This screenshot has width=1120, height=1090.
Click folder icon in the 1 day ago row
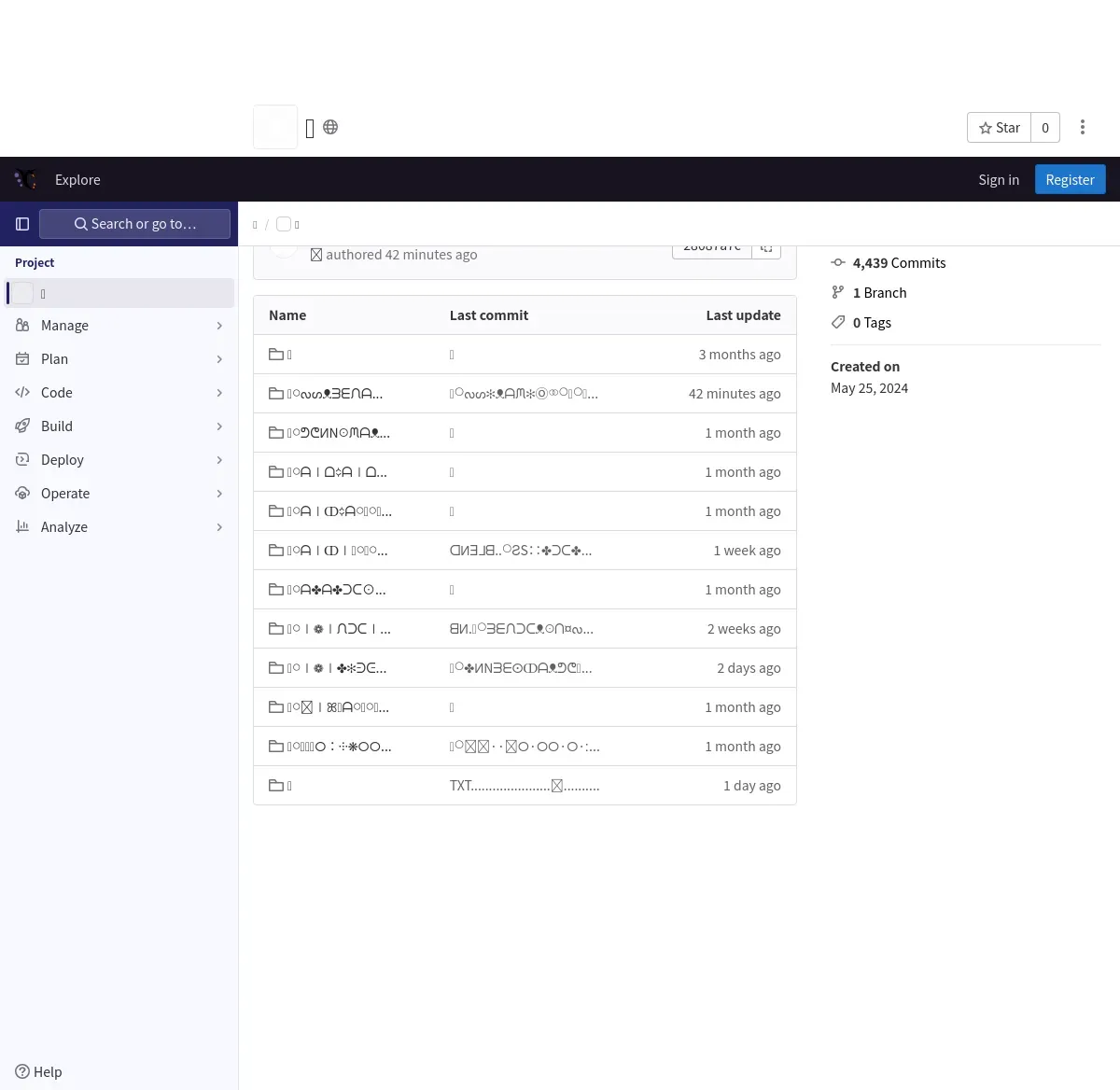click(276, 786)
